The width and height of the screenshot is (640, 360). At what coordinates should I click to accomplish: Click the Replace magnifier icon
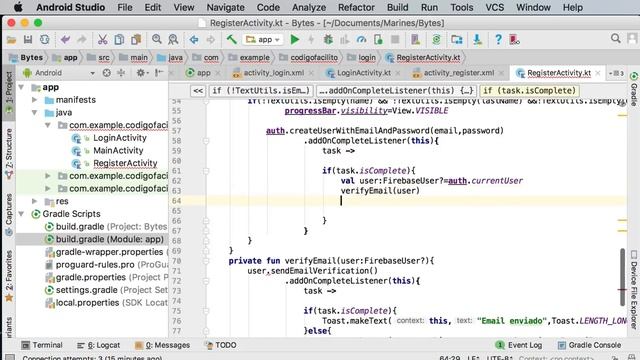point(173,40)
